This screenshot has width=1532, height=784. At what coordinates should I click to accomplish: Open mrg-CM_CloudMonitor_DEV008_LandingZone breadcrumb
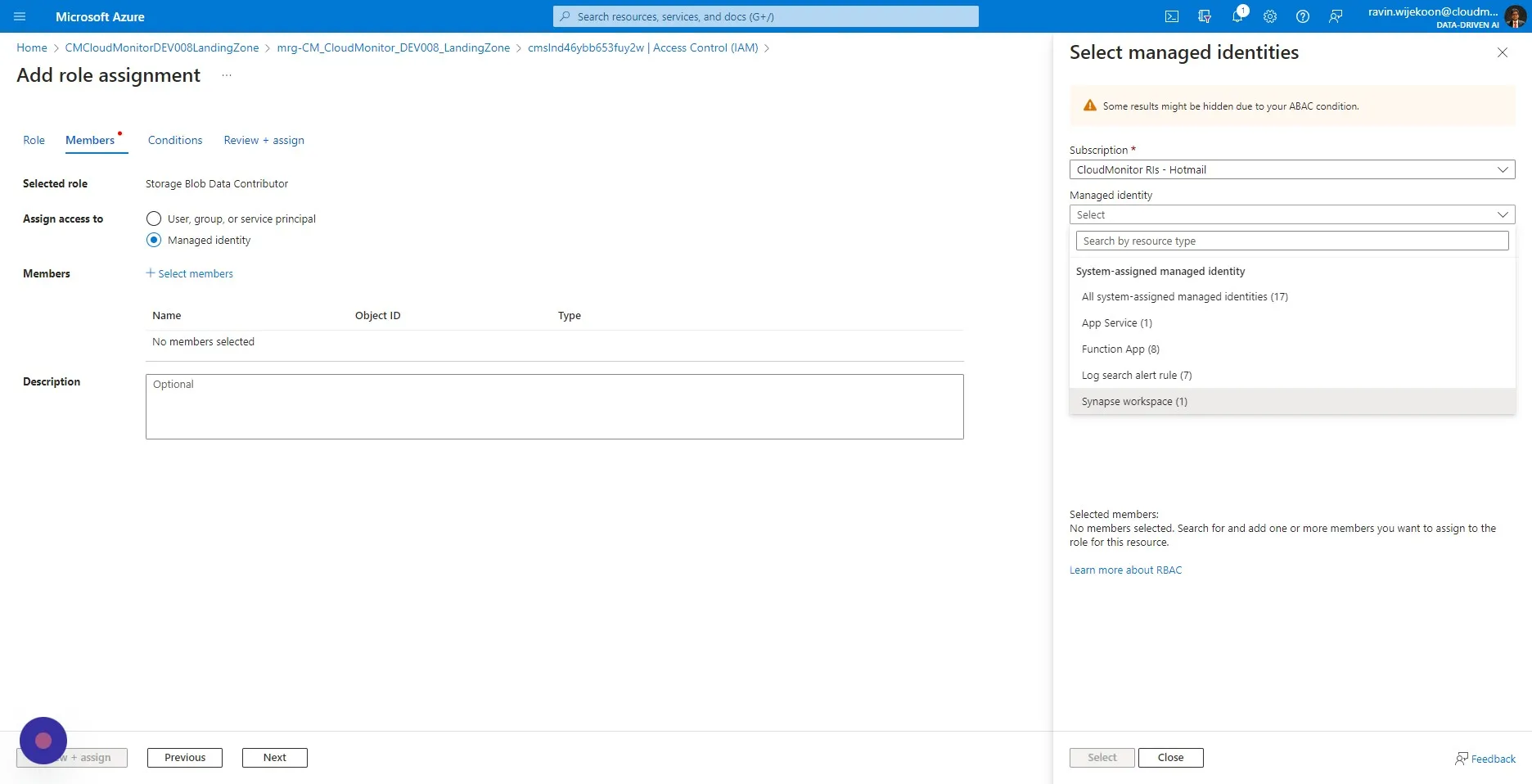coord(394,47)
